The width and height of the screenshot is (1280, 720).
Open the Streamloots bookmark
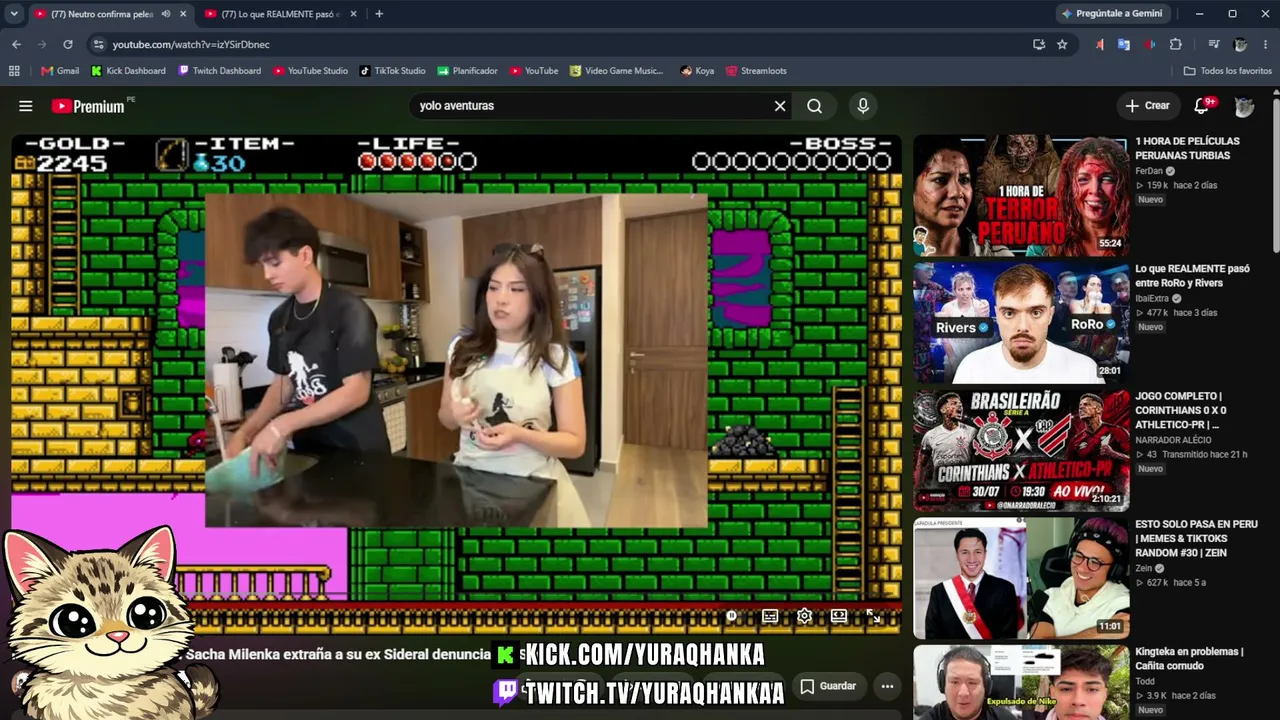click(x=756, y=71)
